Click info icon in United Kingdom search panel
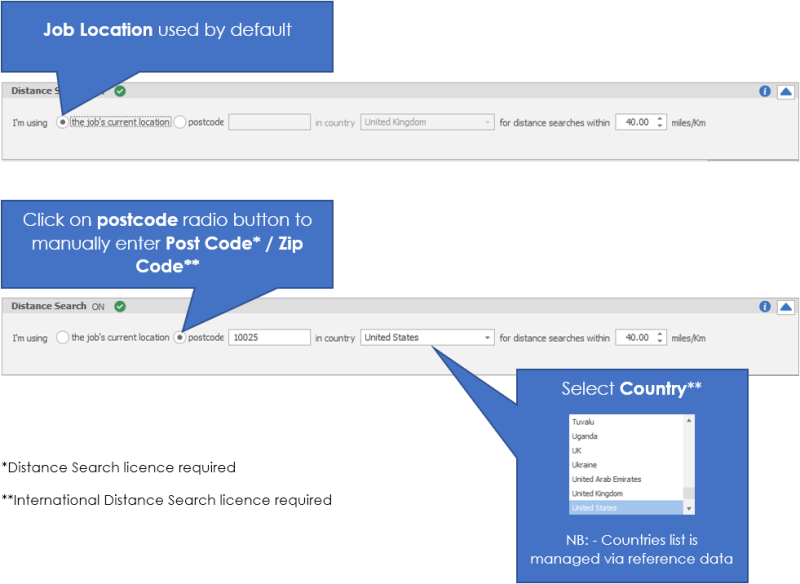Viewport: 800px width, 584px height. click(x=765, y=91)
